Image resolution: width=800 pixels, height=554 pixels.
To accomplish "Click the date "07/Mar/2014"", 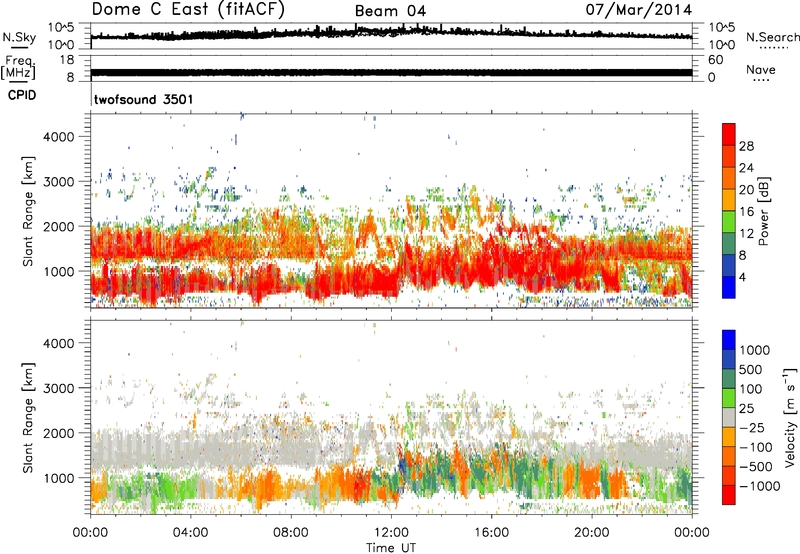I will pos(638,10).
